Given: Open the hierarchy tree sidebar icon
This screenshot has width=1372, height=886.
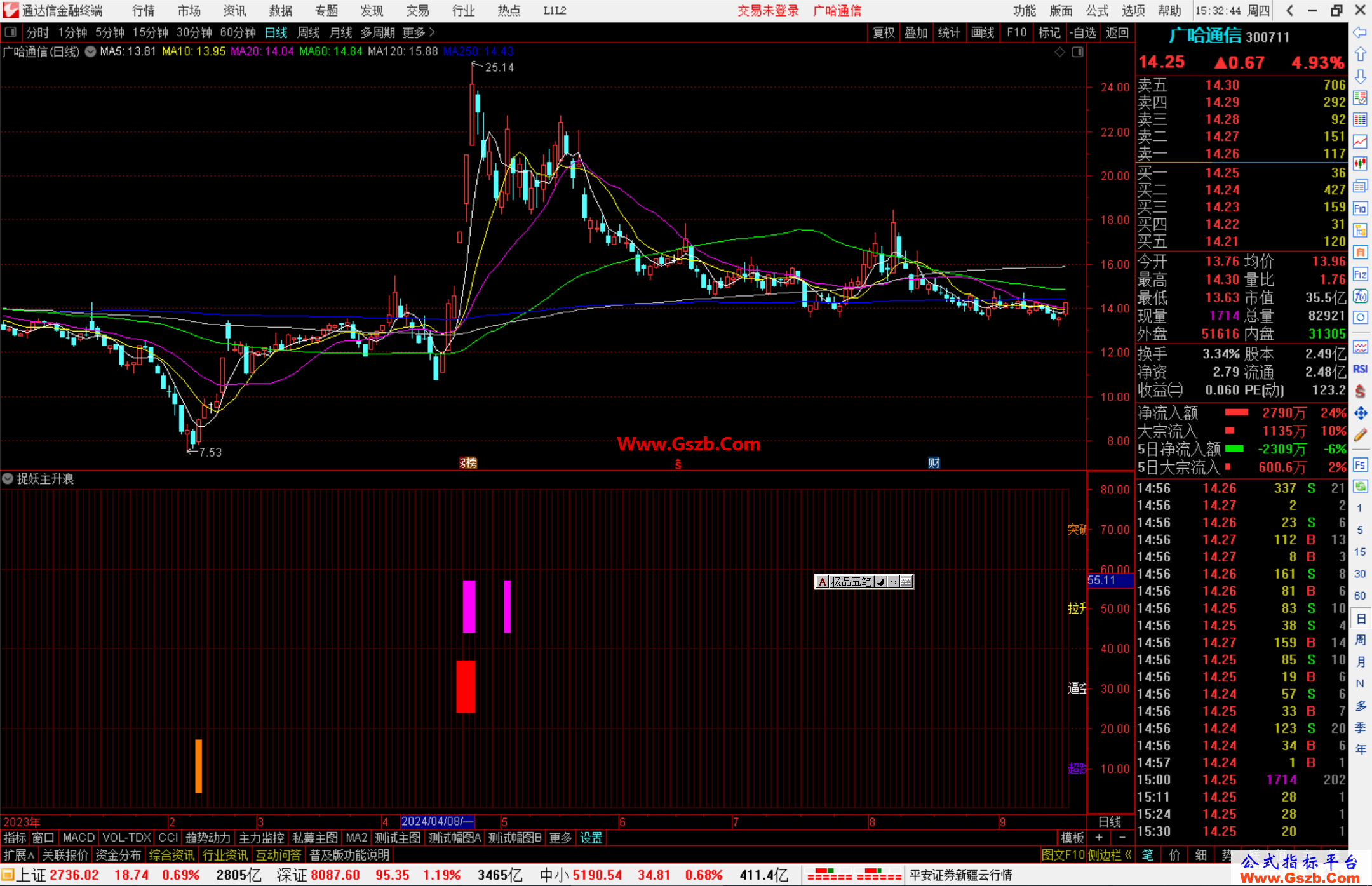Looking at the screenshot, I should point(1360,230).
